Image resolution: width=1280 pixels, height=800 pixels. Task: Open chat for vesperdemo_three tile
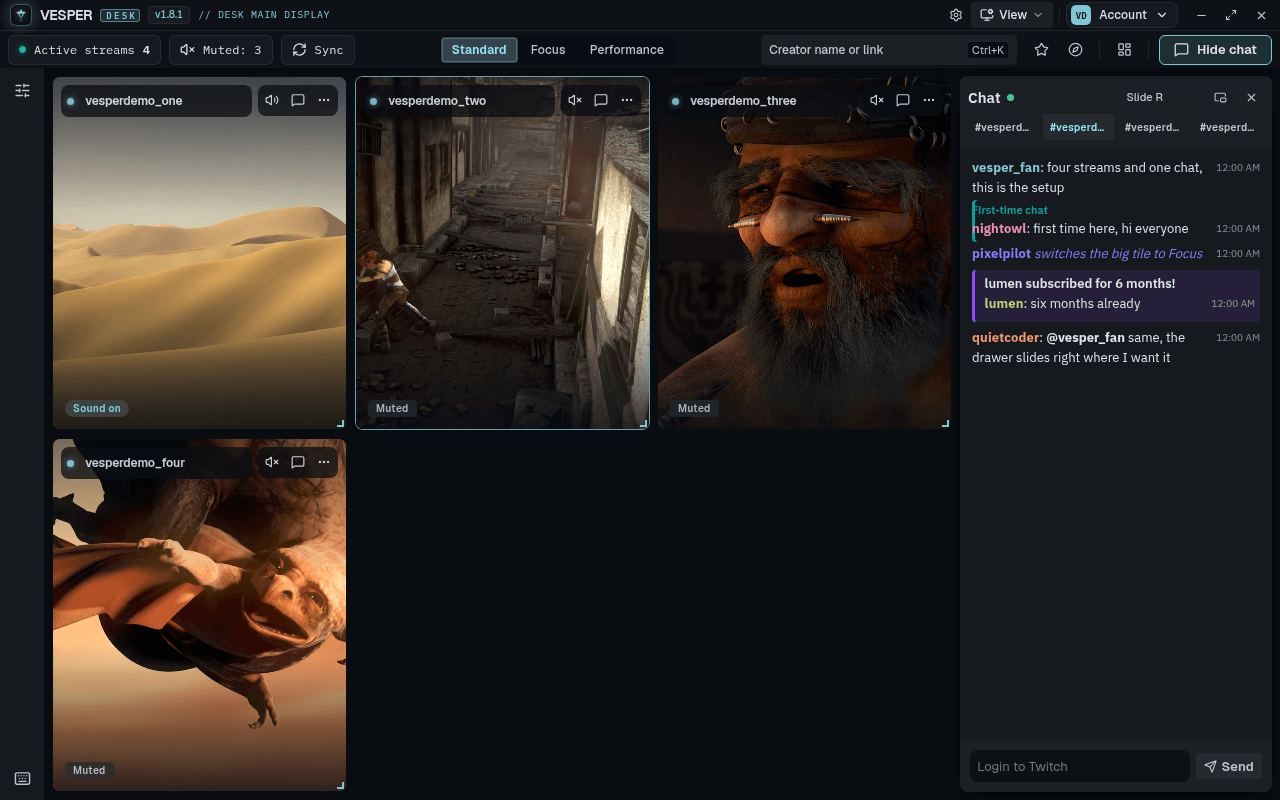[903, 100]
